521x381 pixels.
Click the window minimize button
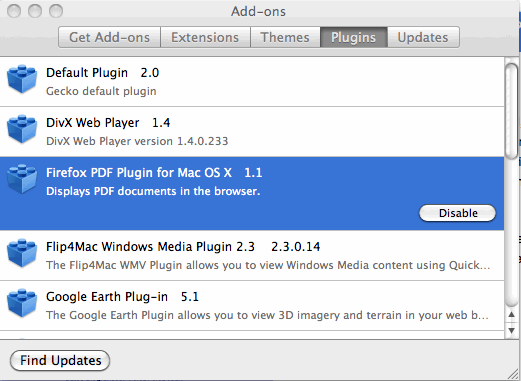(35, 11)
